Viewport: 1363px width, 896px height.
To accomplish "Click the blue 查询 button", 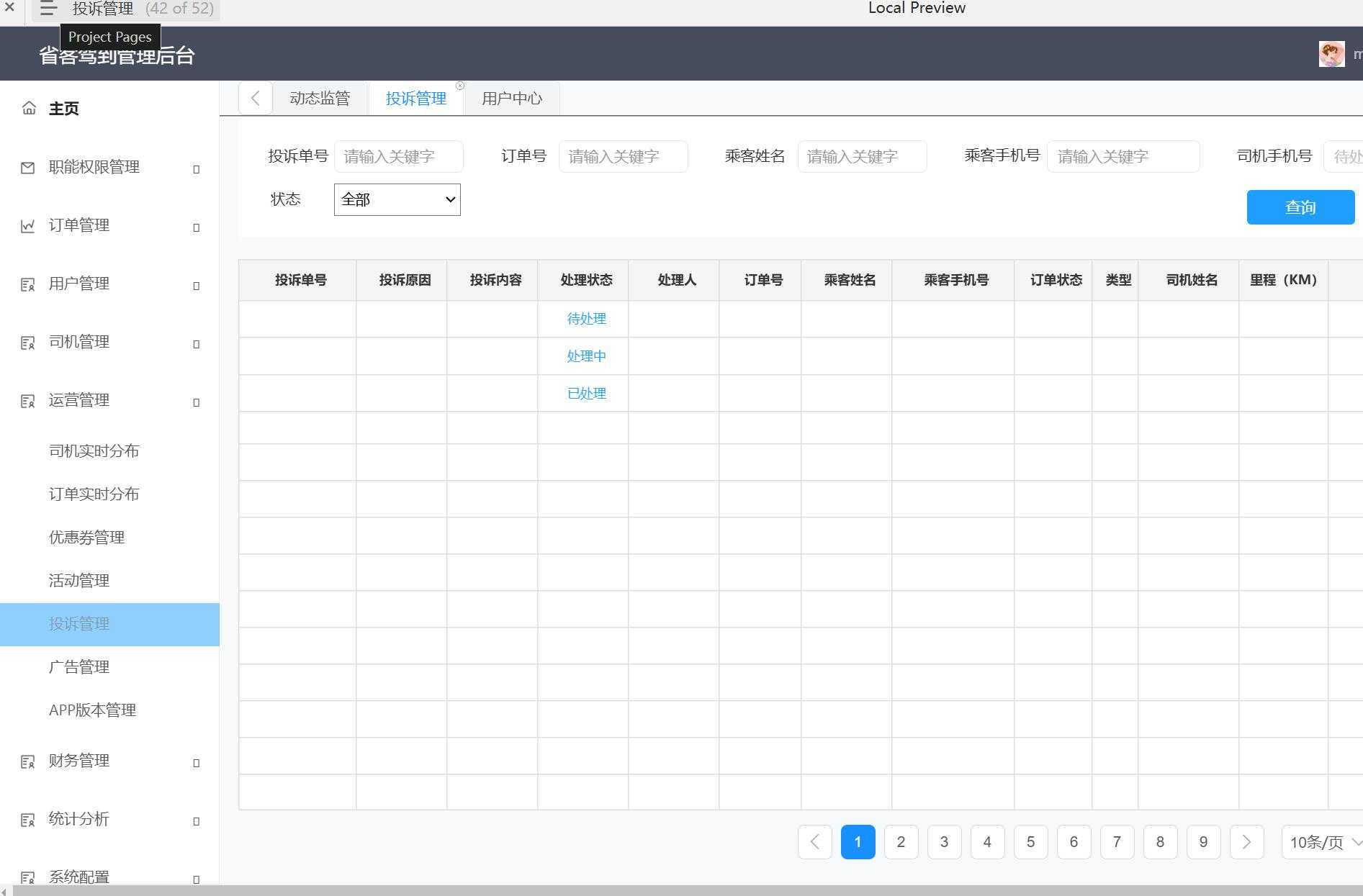I will click(1300, 207).
